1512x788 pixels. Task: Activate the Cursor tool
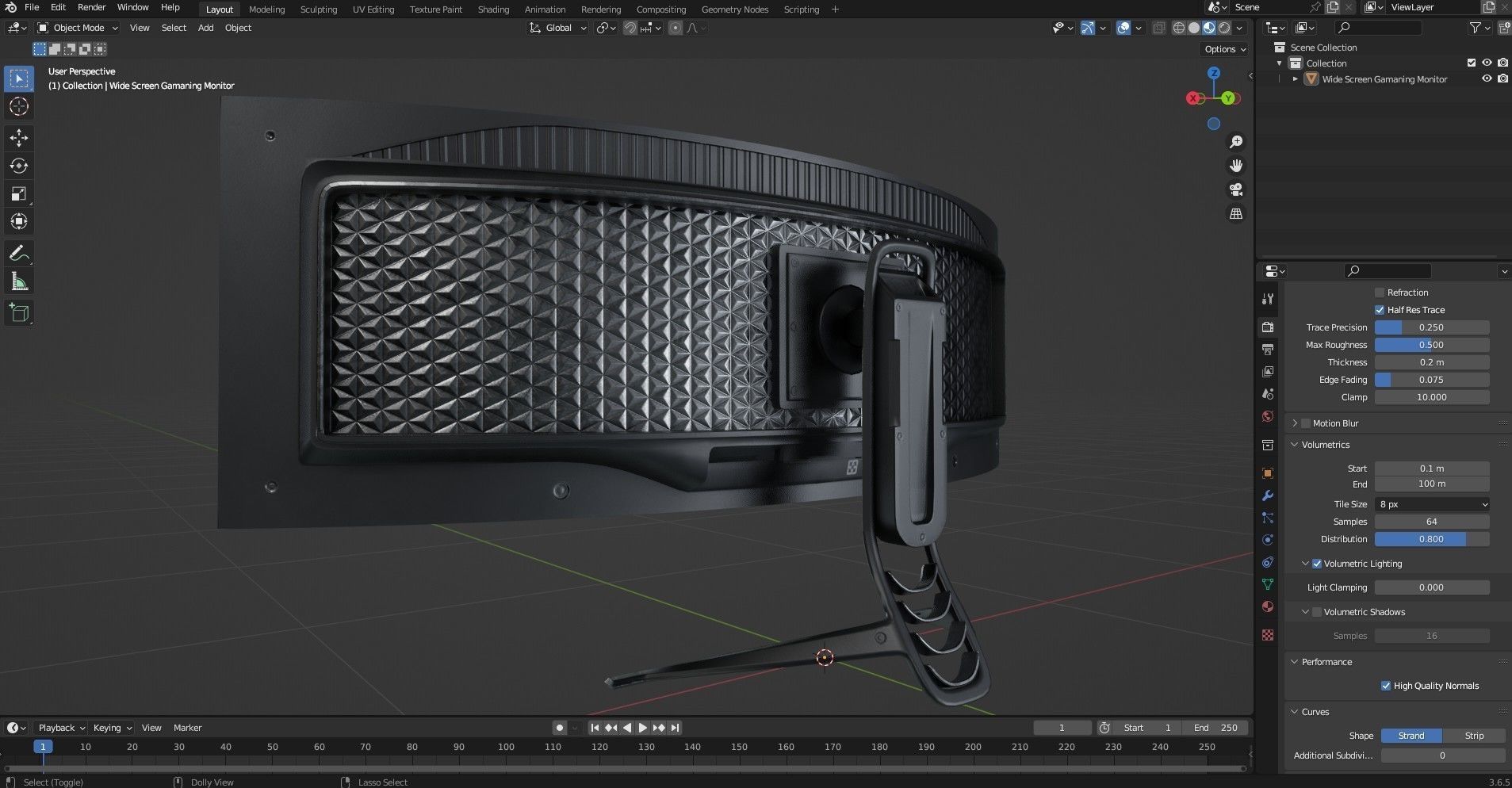pyautogui.click(x=19, y=106)
